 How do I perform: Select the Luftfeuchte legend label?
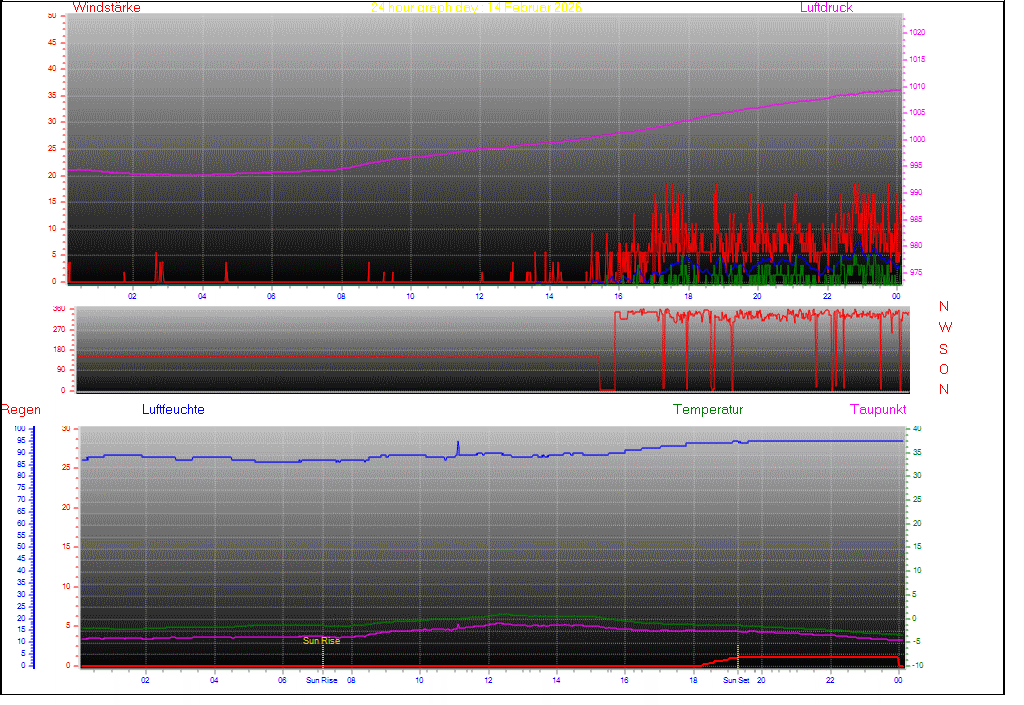coord(173,410)
